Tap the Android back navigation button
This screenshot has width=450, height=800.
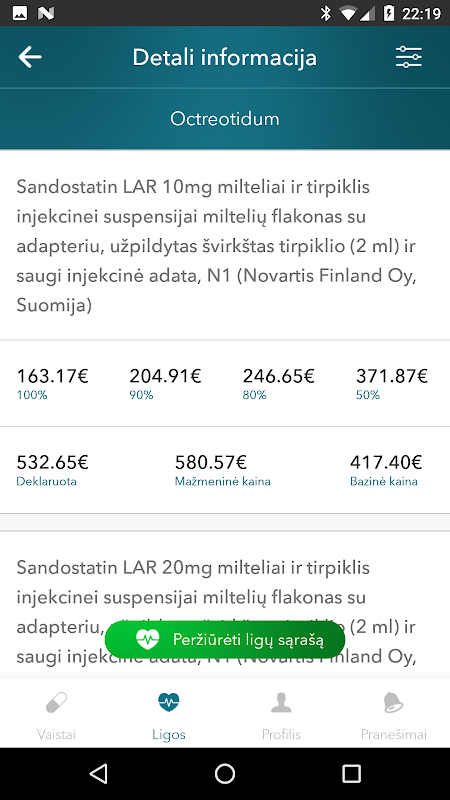[x=98, y=773]
